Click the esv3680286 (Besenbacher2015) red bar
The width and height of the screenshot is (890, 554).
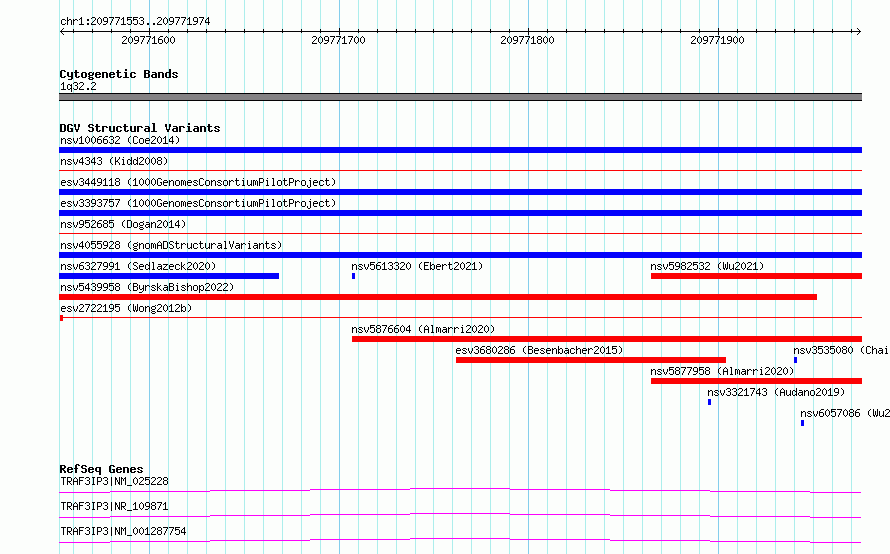click(591, 360)
